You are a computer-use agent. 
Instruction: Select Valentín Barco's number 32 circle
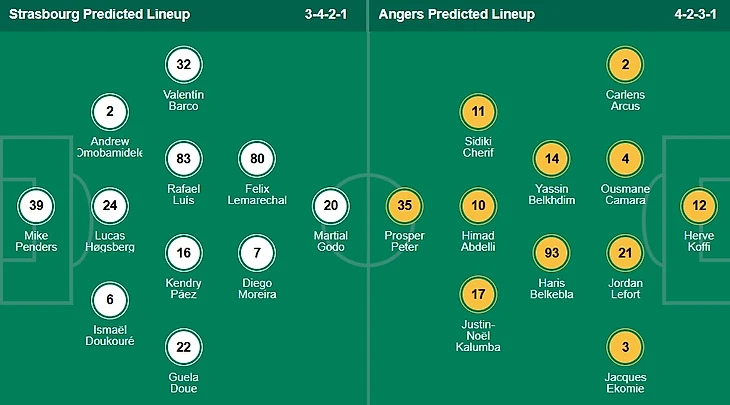click(x=183, y=65)
